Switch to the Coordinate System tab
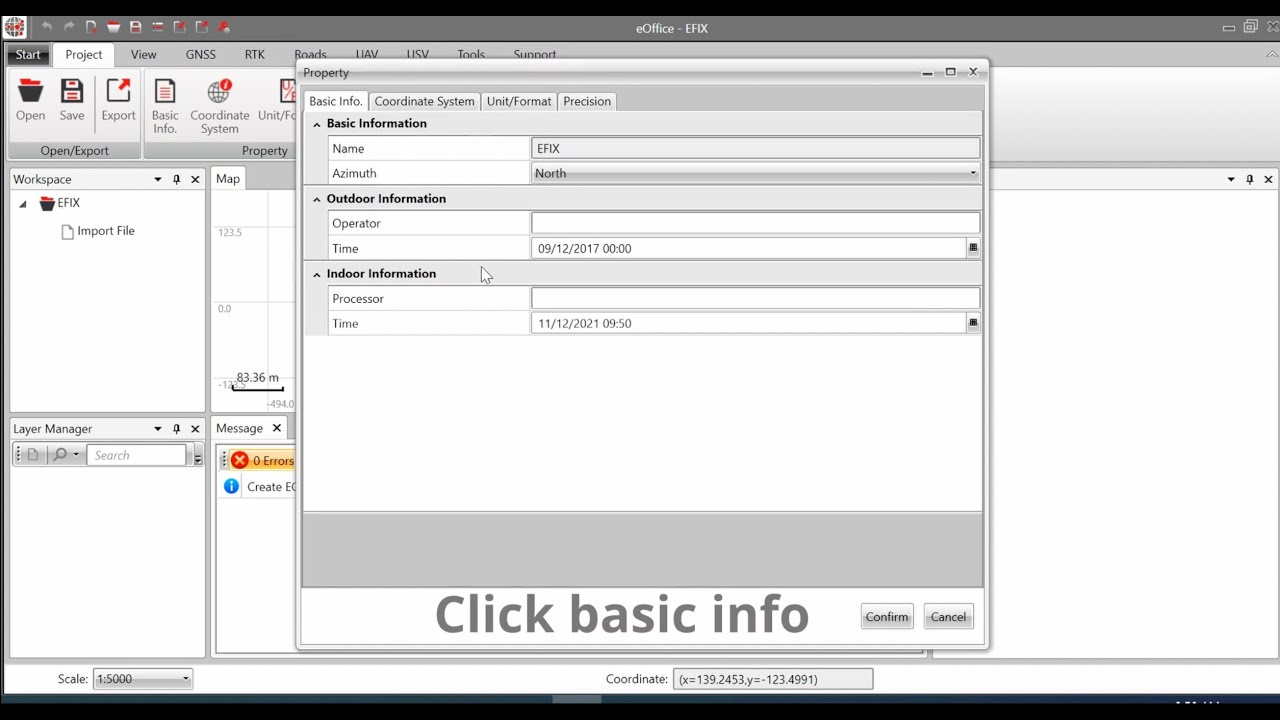This screenshot has height=720, width=1280. pos(424,101)
